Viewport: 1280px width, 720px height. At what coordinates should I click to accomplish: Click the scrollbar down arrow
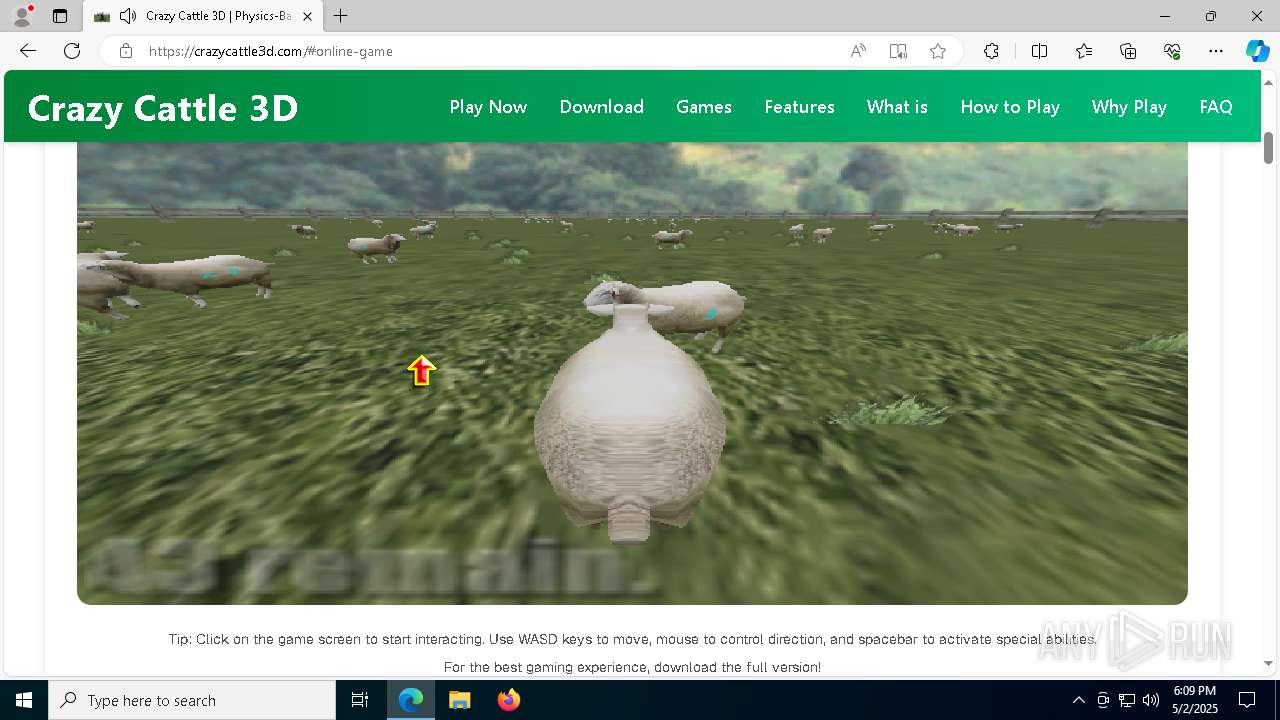[x=1268, y=663]
